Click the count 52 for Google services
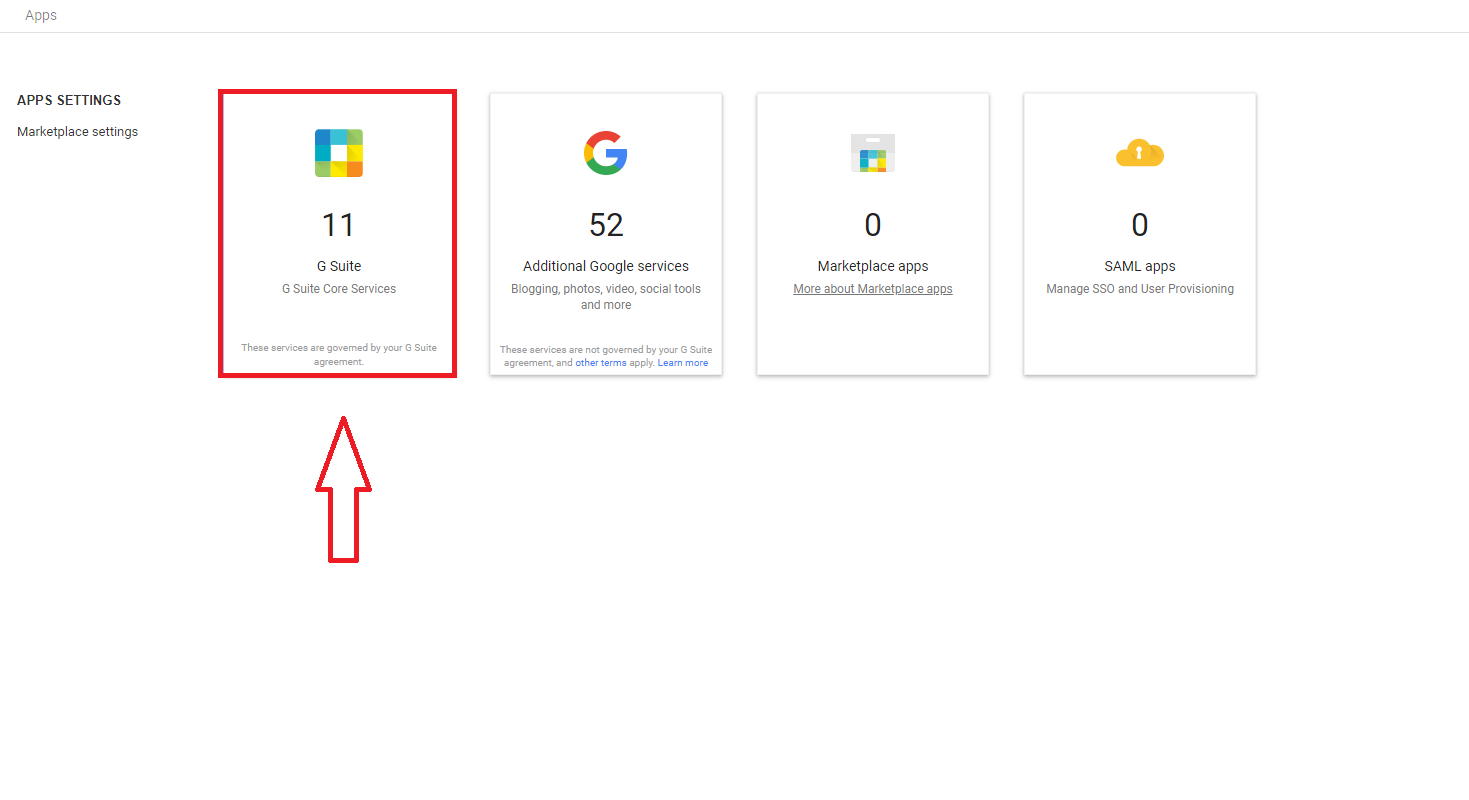1469x800 pixels. click(x=606, y=225)
